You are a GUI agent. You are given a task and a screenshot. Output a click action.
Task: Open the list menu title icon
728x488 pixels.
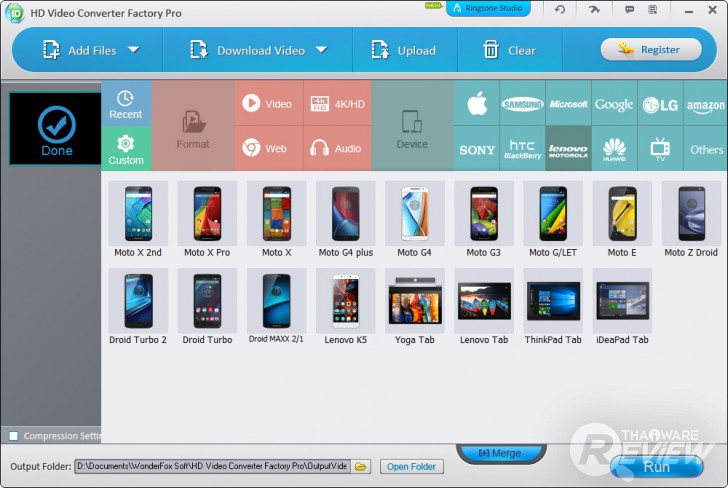[653, 9]
